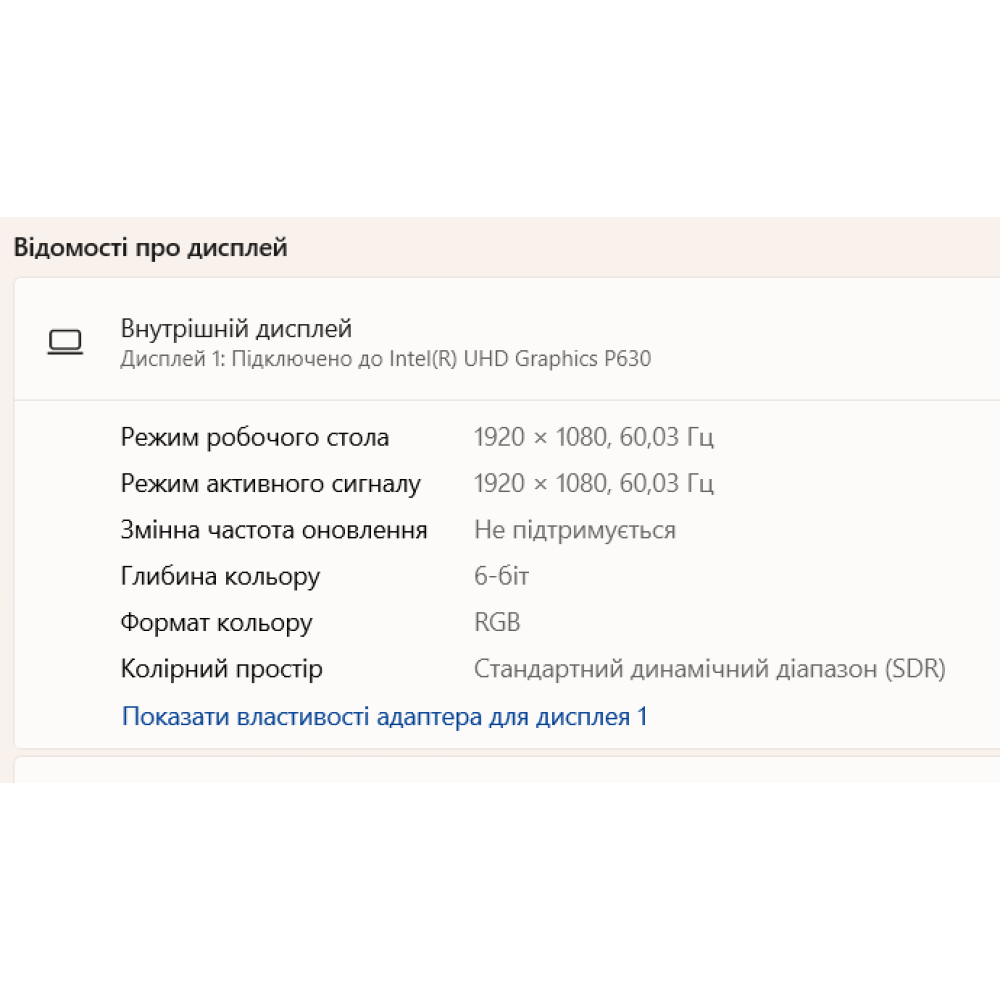Click the Стандартний динамічний діапазон (SDR) value

click(x=710, y=668)
